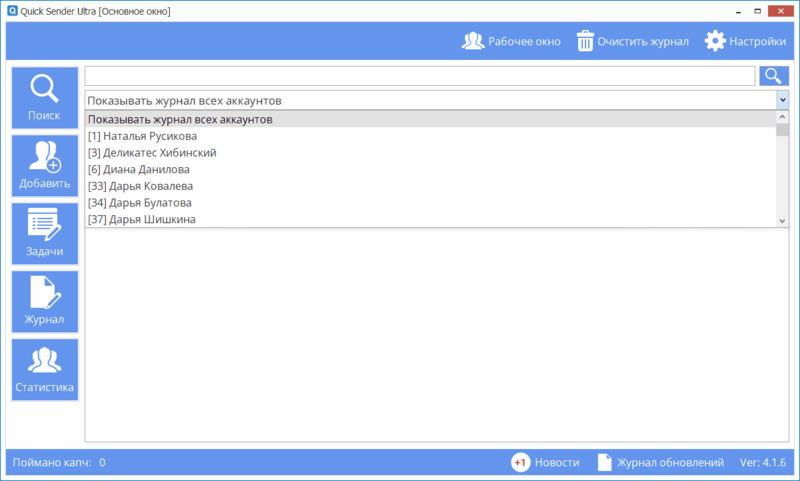Open the Задачи panel
Image resolution: width=800 pixels, height=481 pixels.
tap(44, 234)
